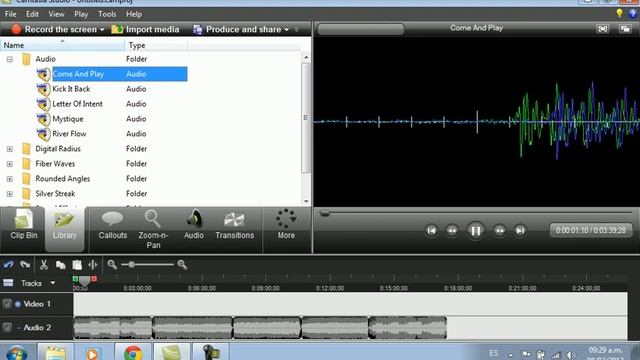Sort library by Type column header
The height and width of the screenshot is (360, 640).
click(156, 45)
